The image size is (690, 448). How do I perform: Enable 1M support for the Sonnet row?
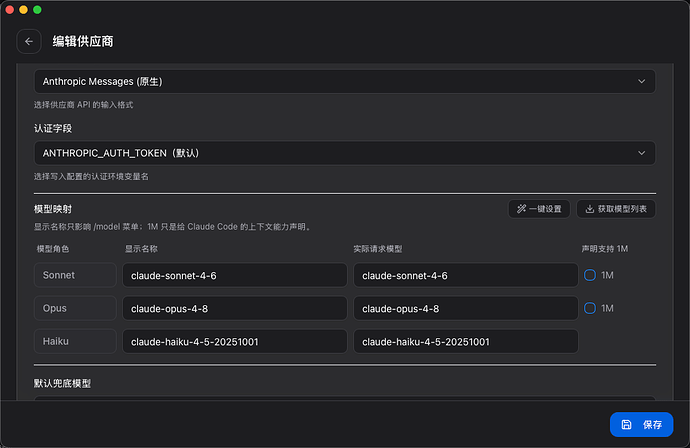pyautogui.click(x=590, y=275)
